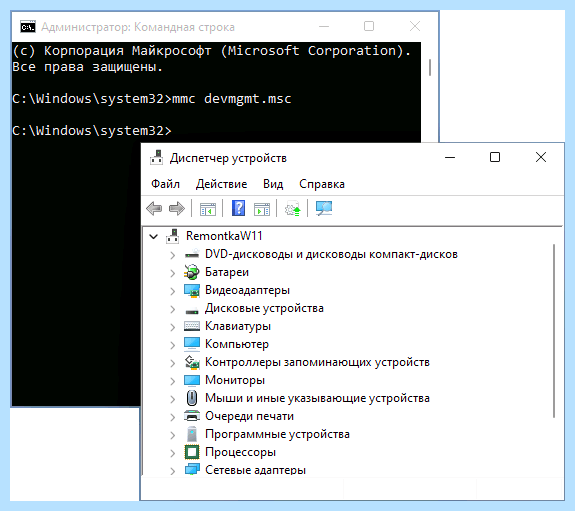Expand the Очереди печати category
The width and height of the screenshot is (575, 511).
click(x=172, y=417)
